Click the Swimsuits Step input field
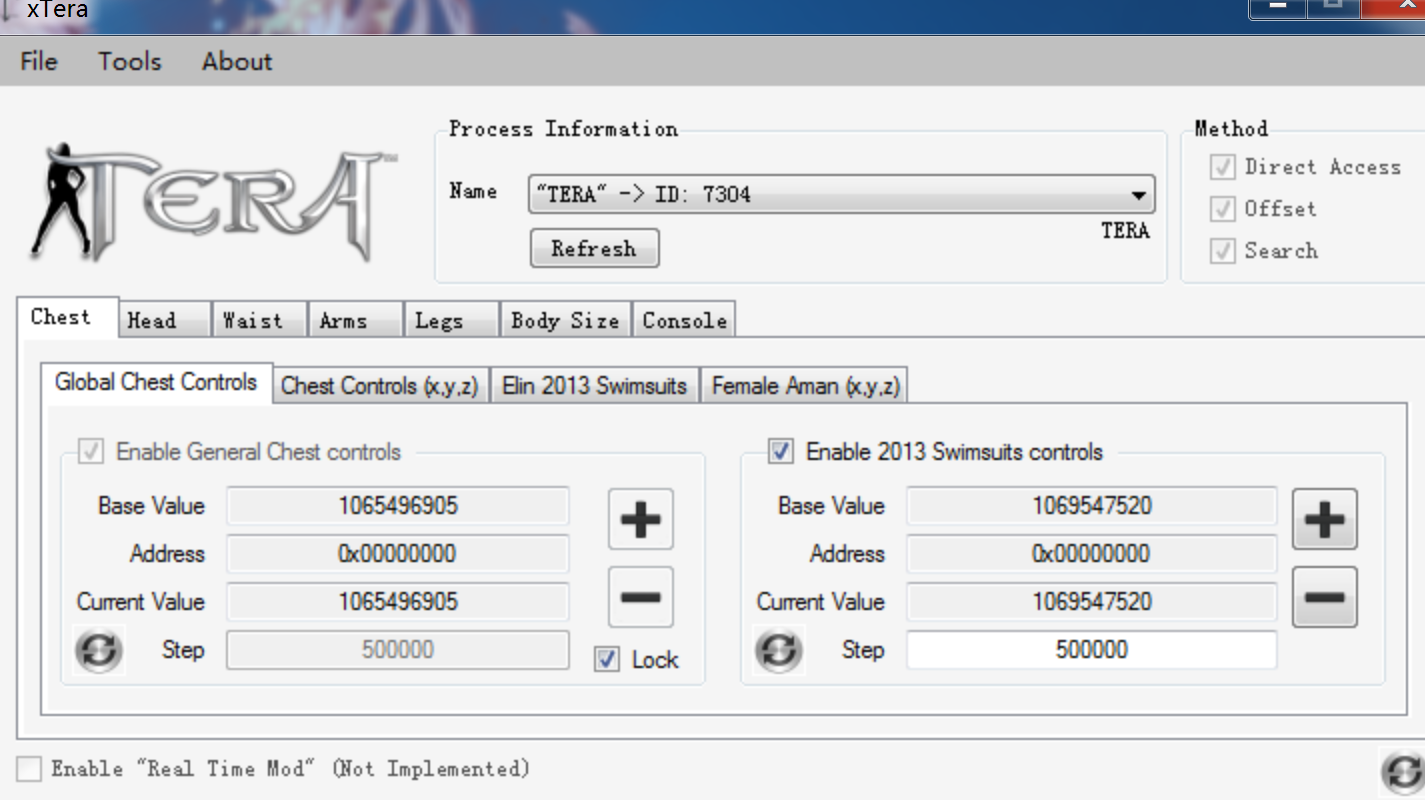The image size is (1425, 800). pyautogui.click(x=1091, y=650)
